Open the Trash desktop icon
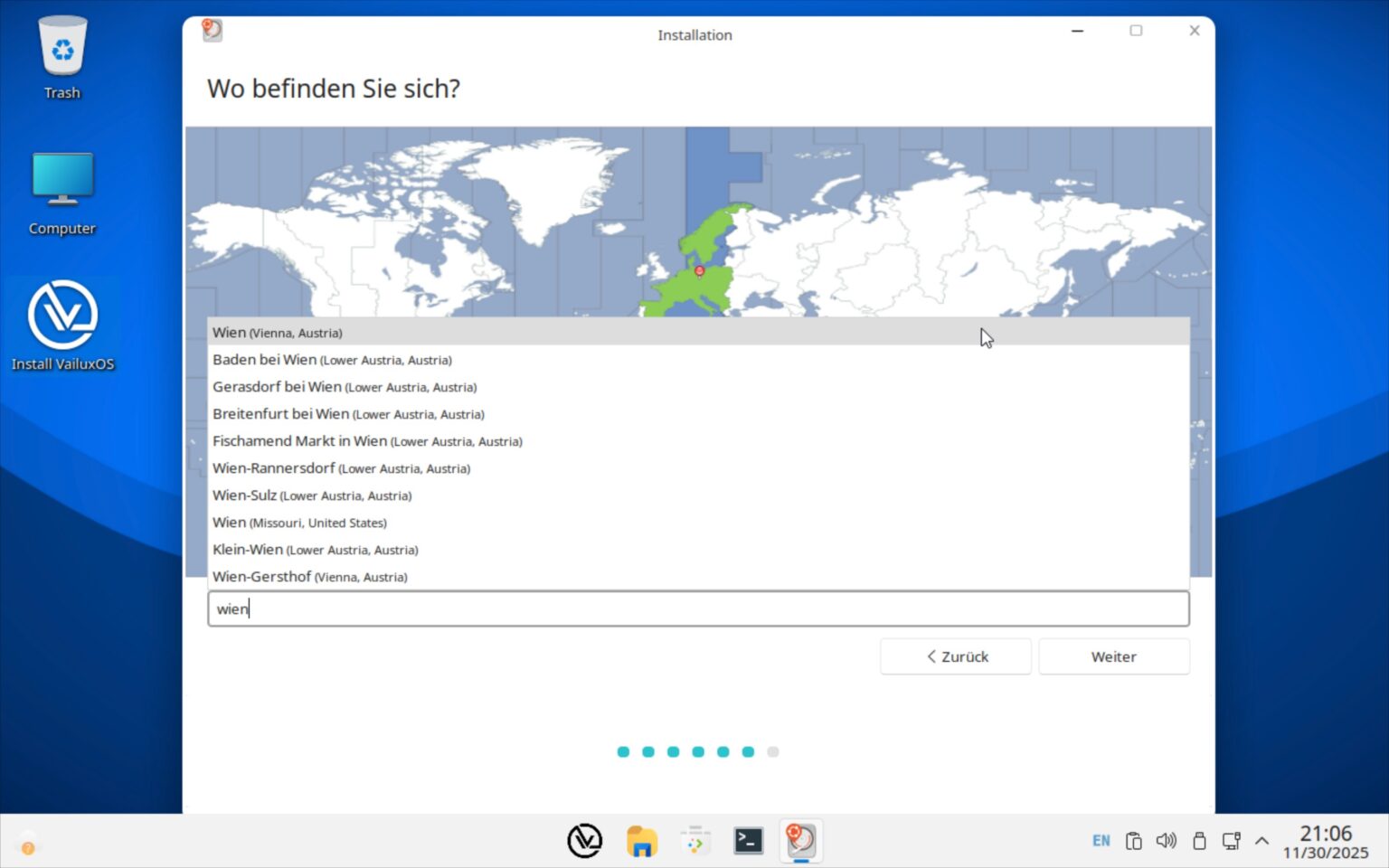 coord(62,56)
